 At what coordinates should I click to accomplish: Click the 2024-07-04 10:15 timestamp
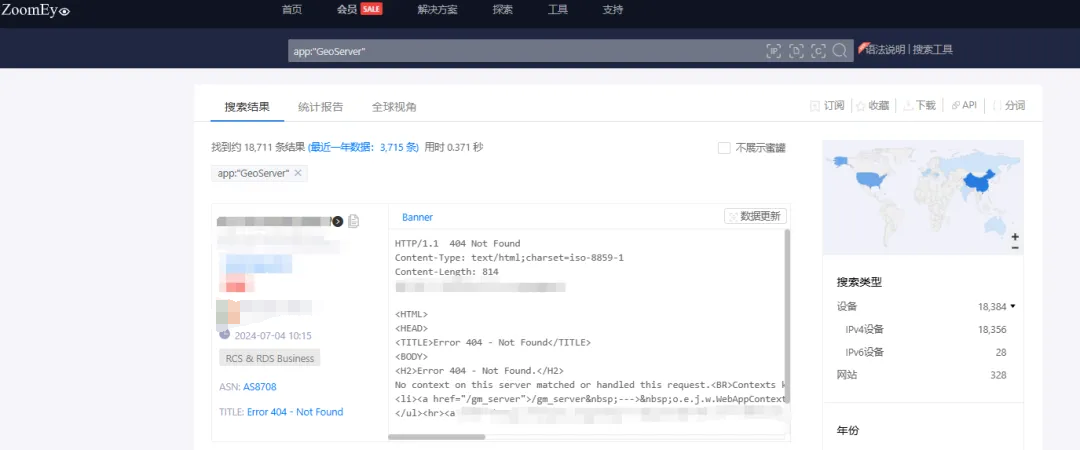click(x=273, y=336)
